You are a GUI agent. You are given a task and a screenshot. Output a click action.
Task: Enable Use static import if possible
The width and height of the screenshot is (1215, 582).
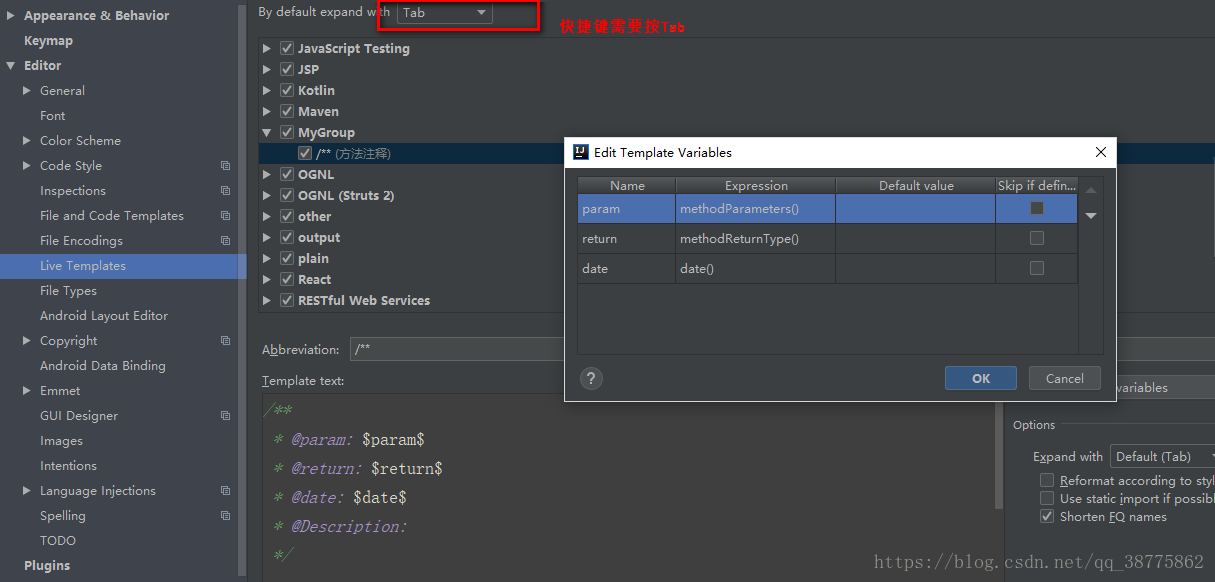(x=1047, y=498)
